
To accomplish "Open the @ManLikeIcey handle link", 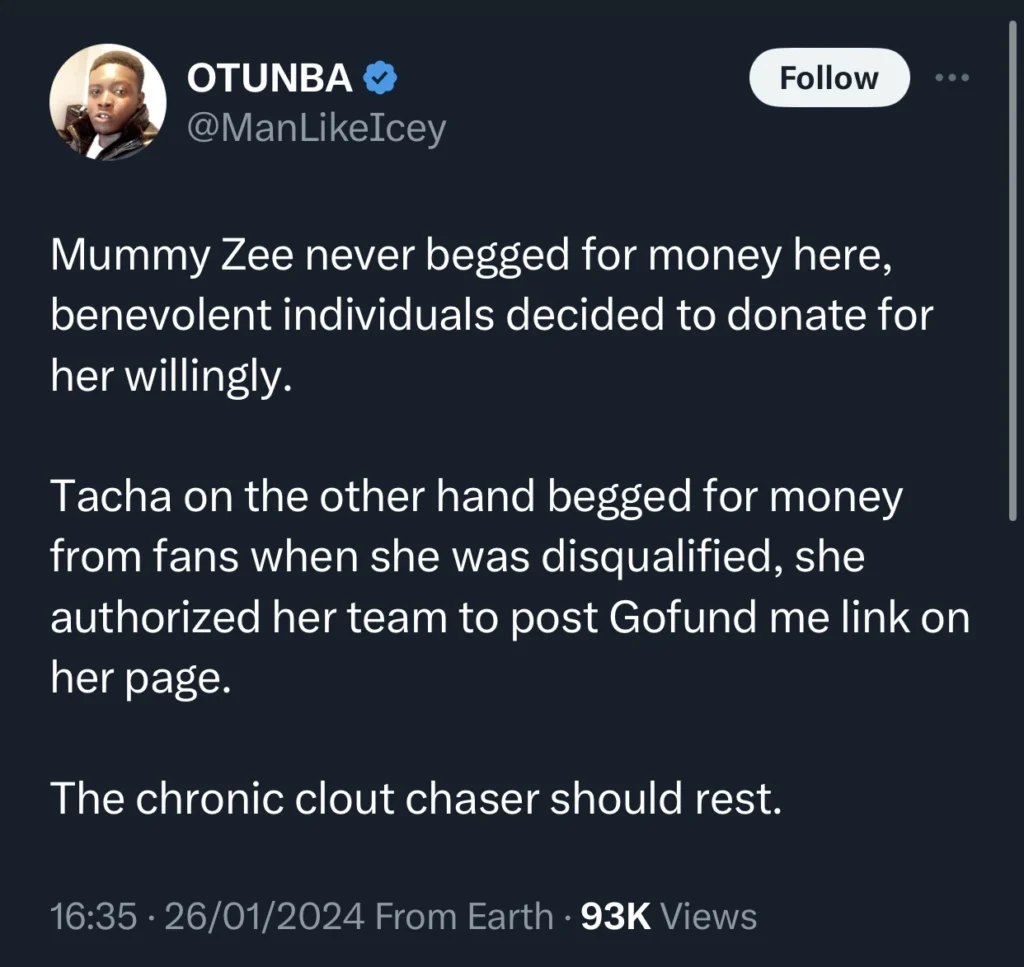I will click(316, 128).
